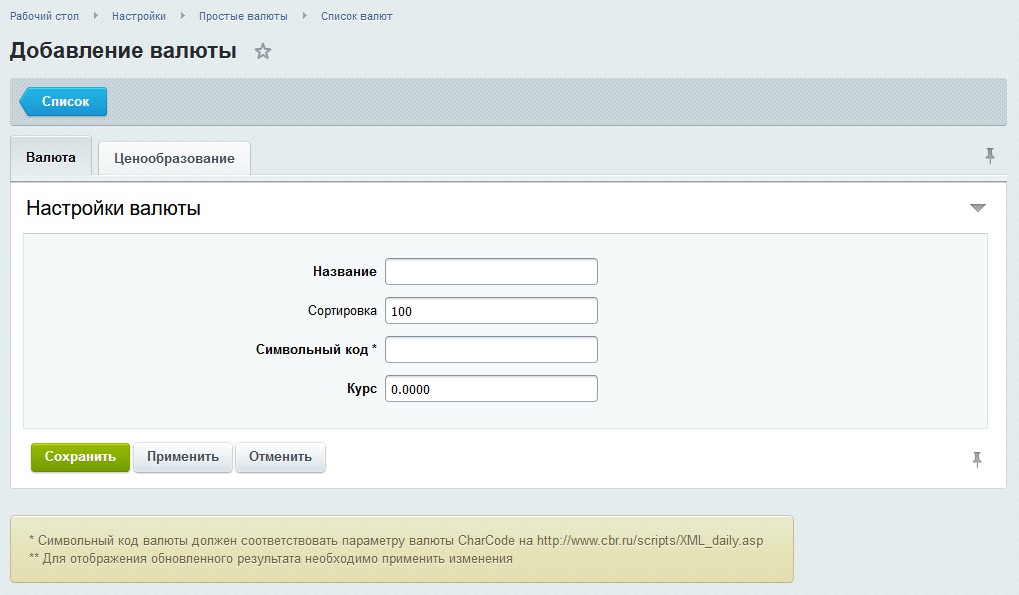Click the Курс input field

tap(491, 388)
